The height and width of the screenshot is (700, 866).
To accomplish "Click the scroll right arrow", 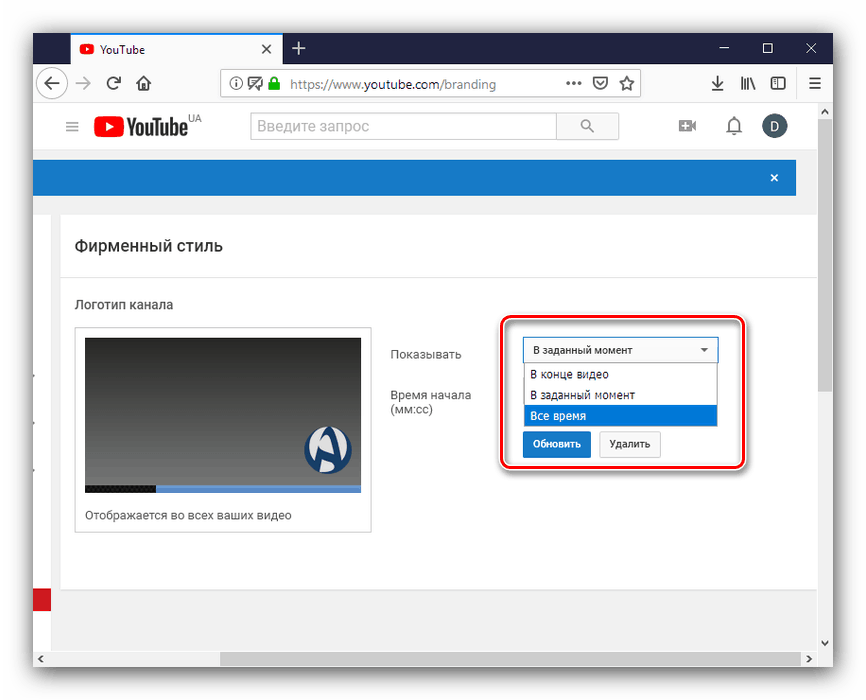I will [809, 659].
